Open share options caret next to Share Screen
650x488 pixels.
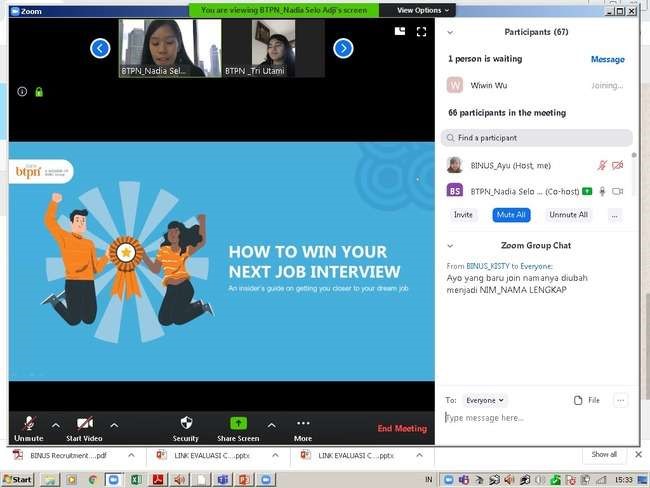(272, 425)
